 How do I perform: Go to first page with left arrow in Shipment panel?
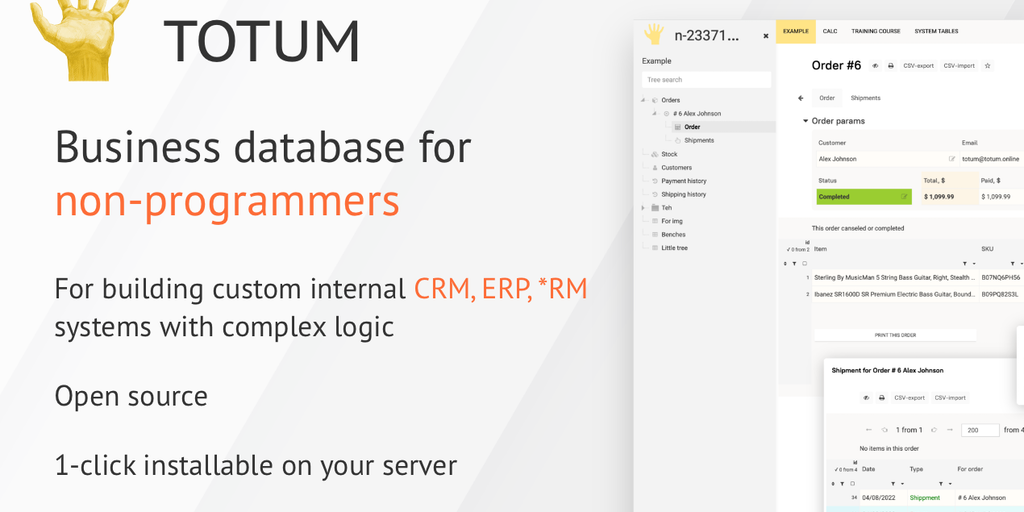point(869,430)
